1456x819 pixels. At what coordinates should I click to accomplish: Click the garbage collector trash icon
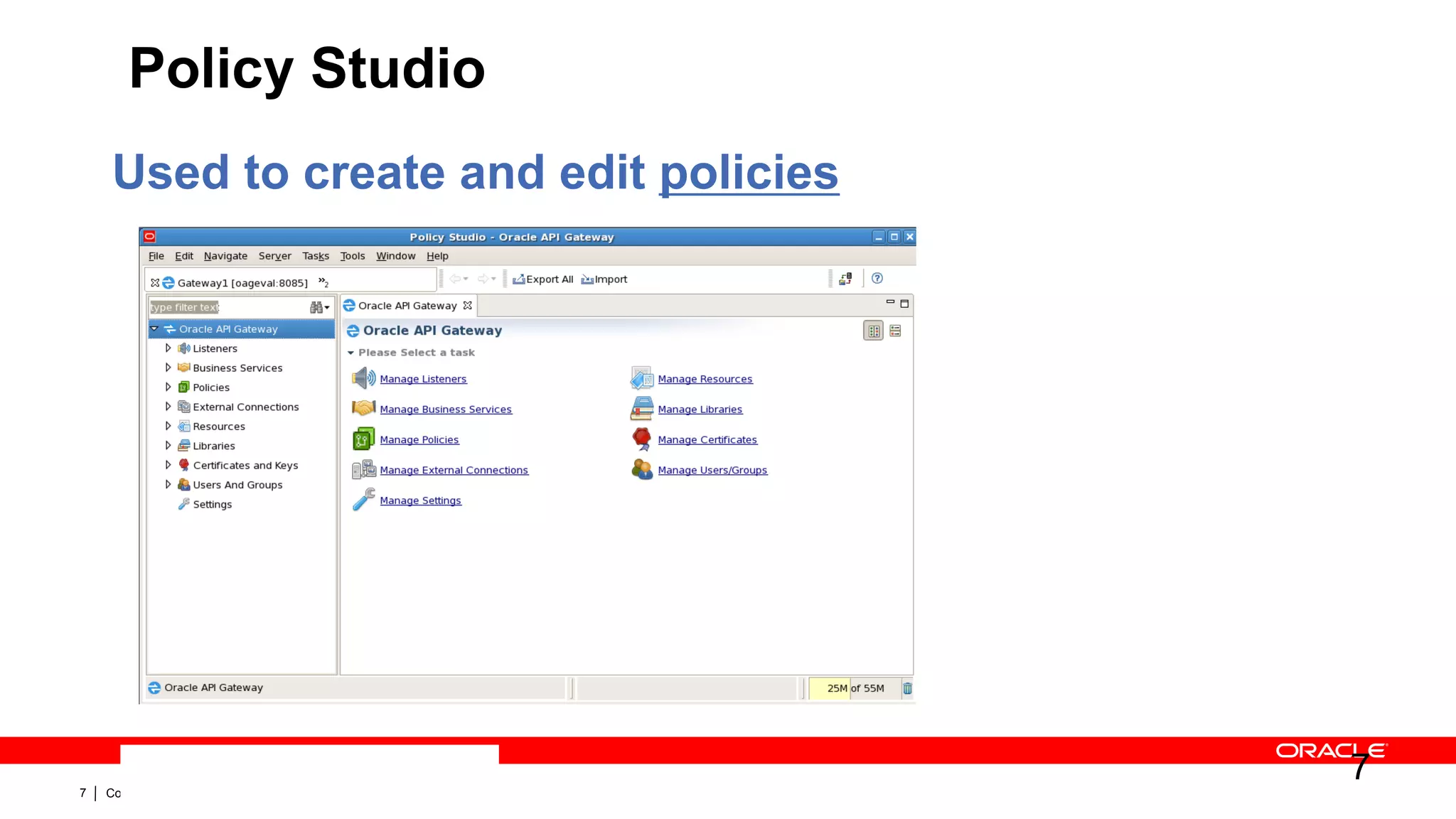(x=907, y=688)
